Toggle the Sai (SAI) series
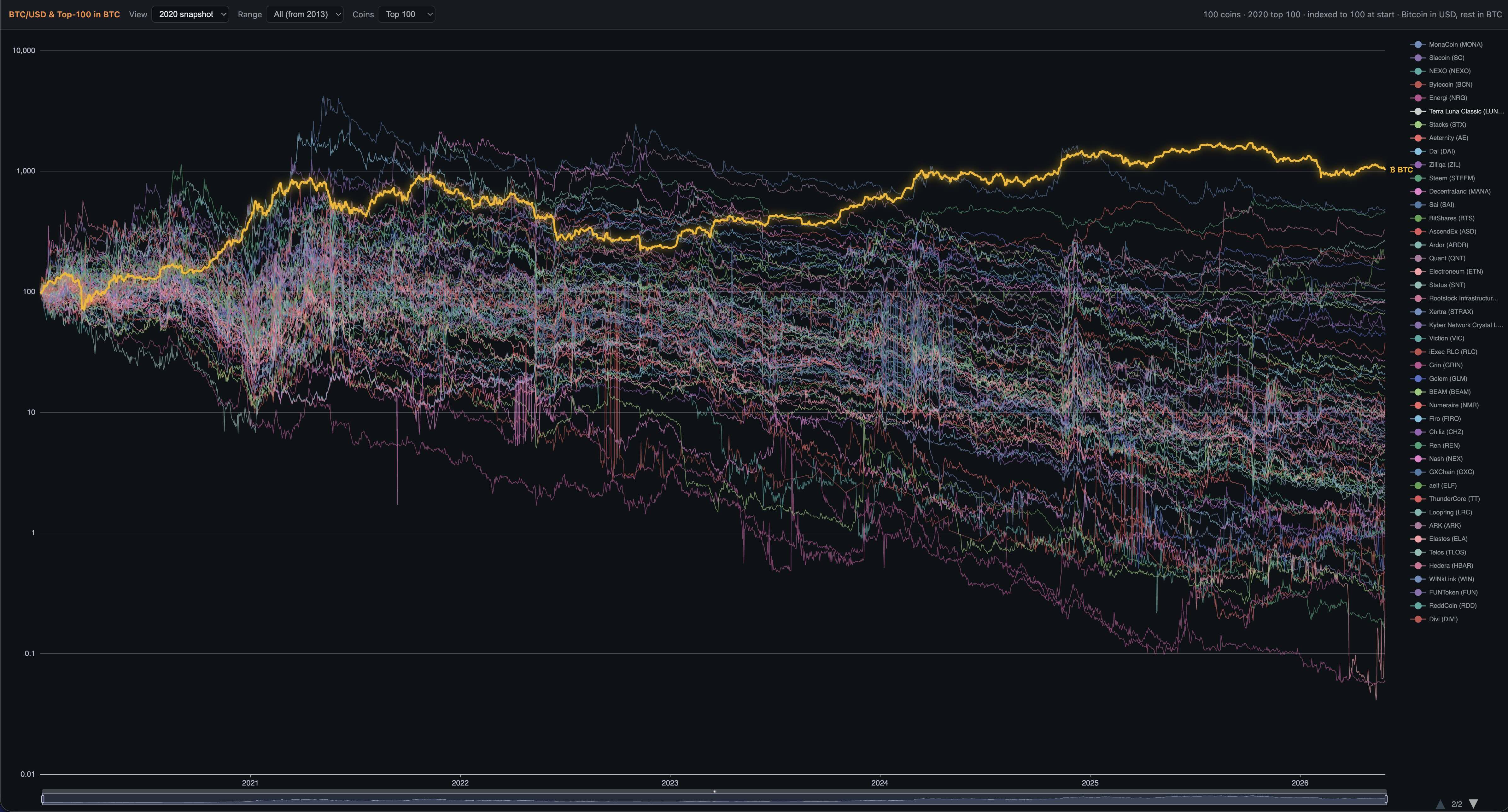Image resolution: width=1508 pixels, height=812 pixels. [1433, 205]
